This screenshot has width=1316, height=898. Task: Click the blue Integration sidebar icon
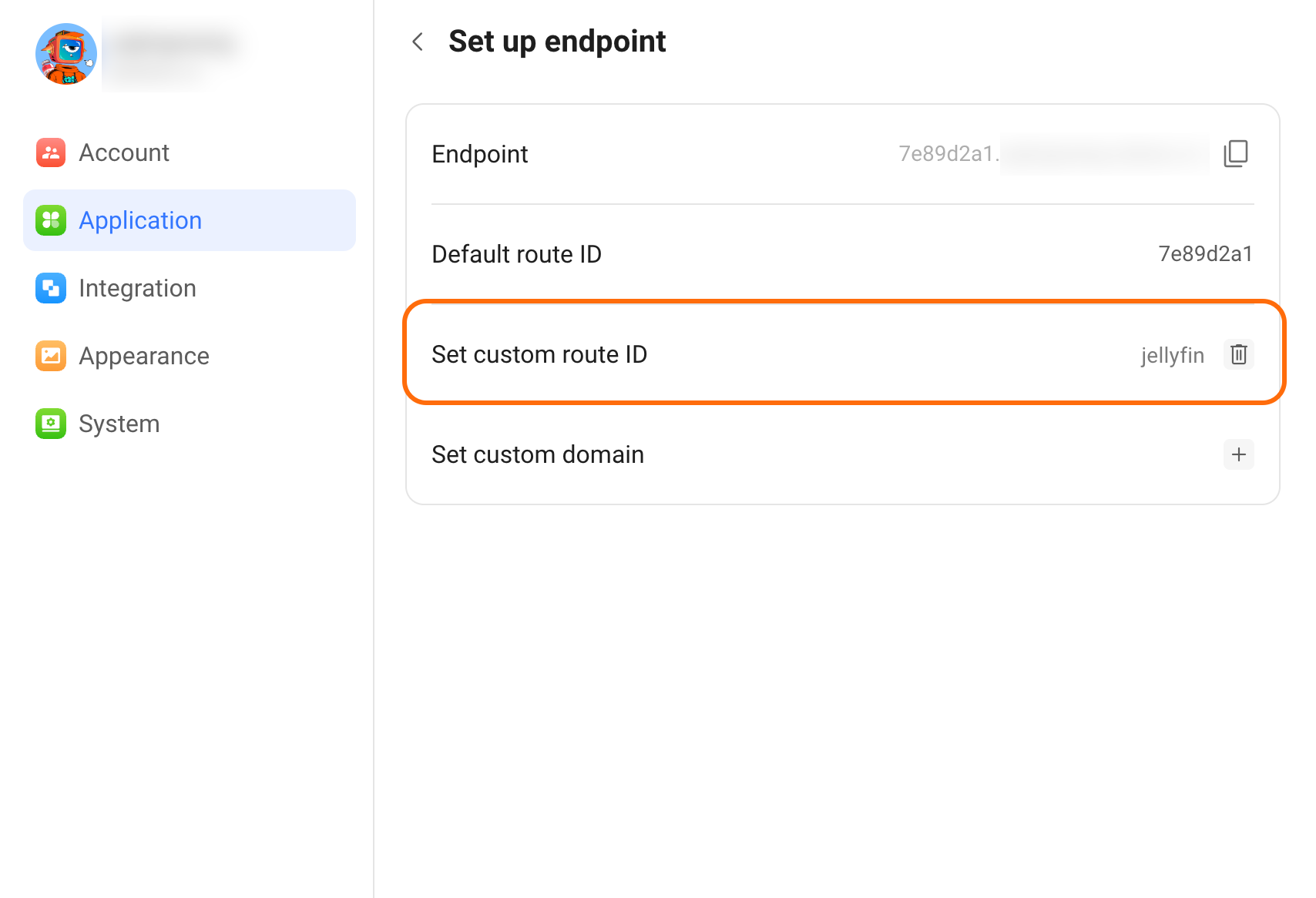pos(51,288)
